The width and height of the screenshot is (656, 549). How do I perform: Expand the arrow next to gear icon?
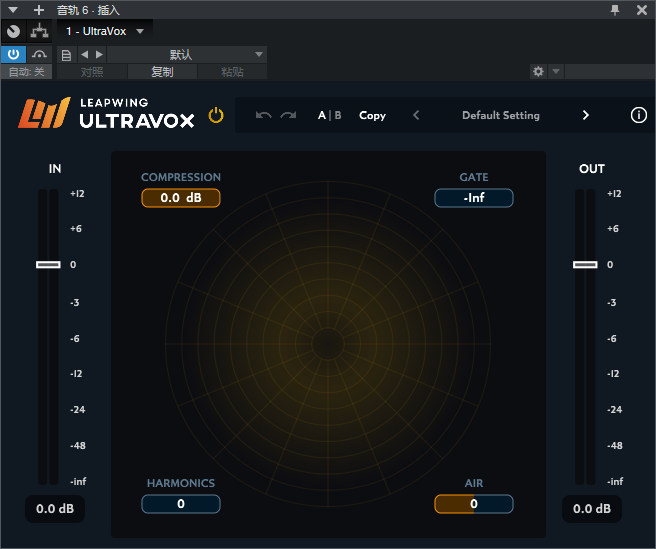point(556,72)
